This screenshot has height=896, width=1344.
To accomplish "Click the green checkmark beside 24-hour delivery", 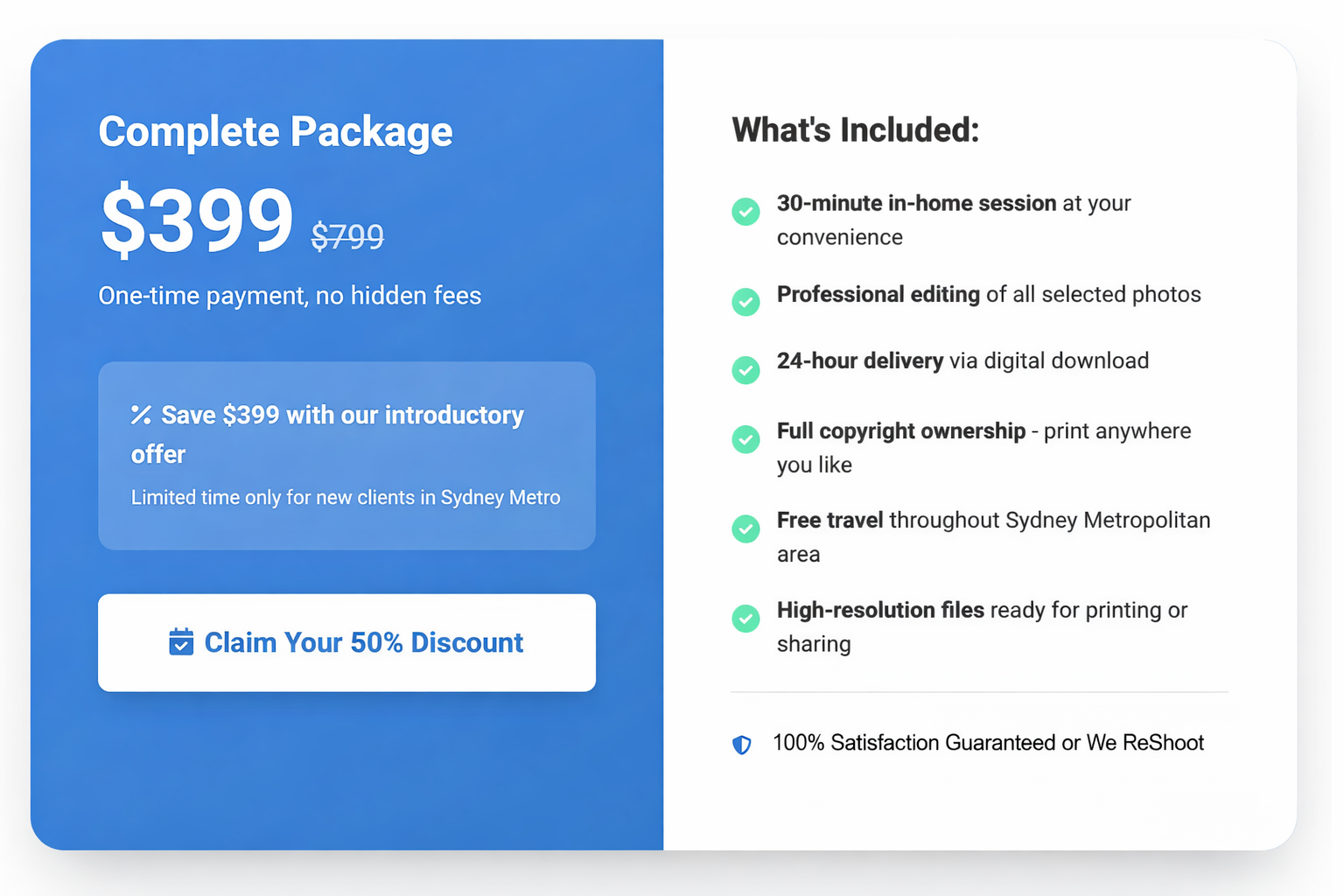I will pos(745,370).
